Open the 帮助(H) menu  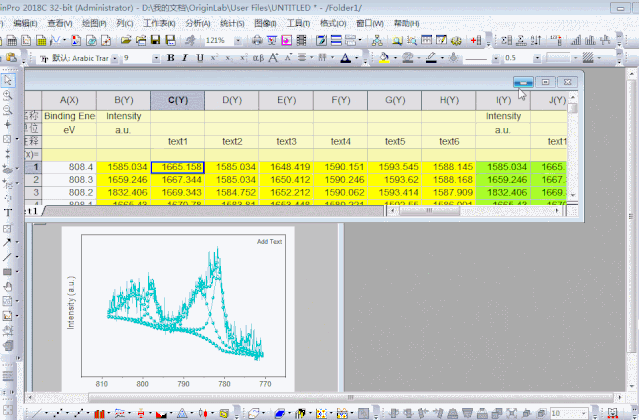coord(406,23)
